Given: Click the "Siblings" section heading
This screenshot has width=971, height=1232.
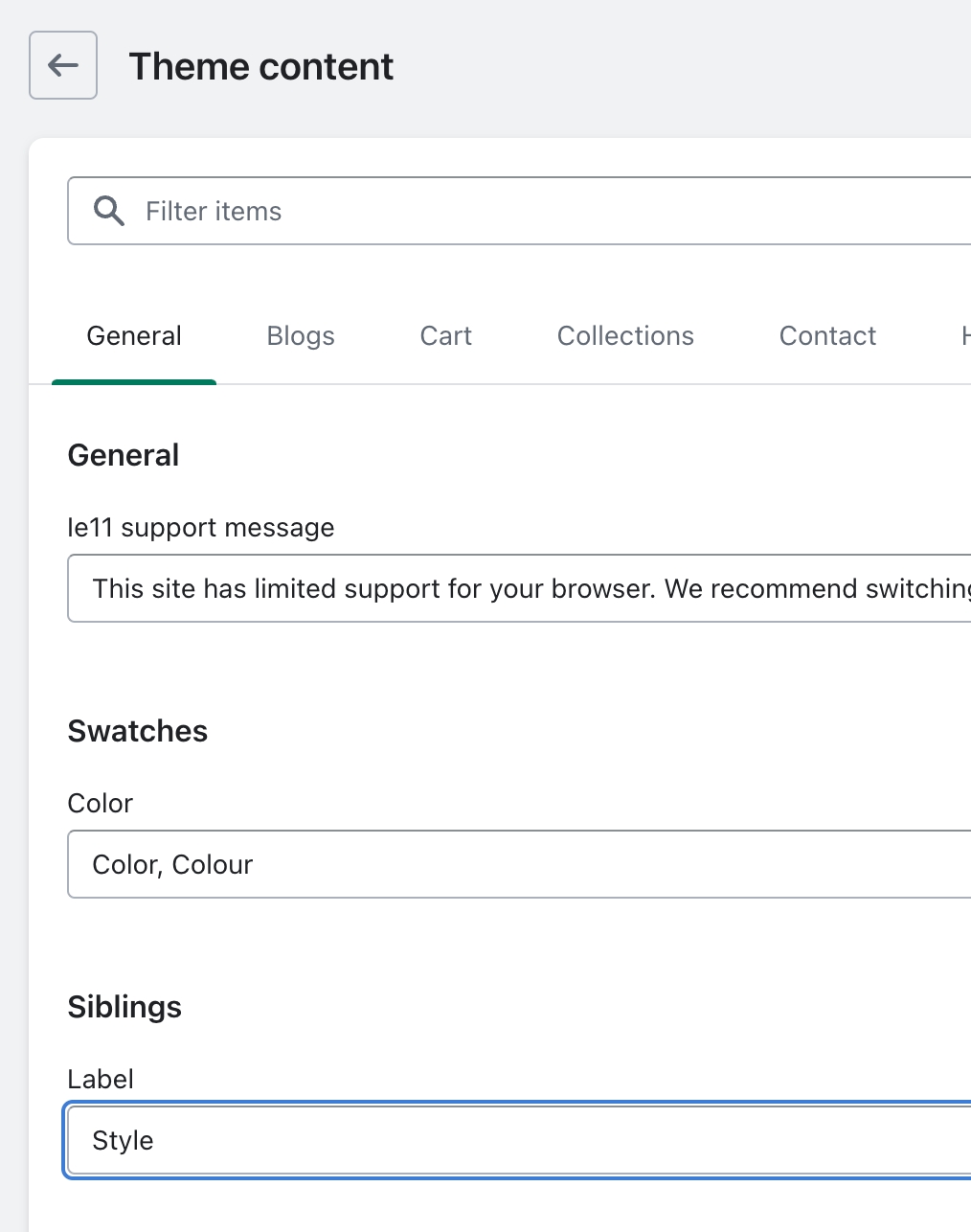Looking at the screenshot, I should click(x=124, y=1007).
